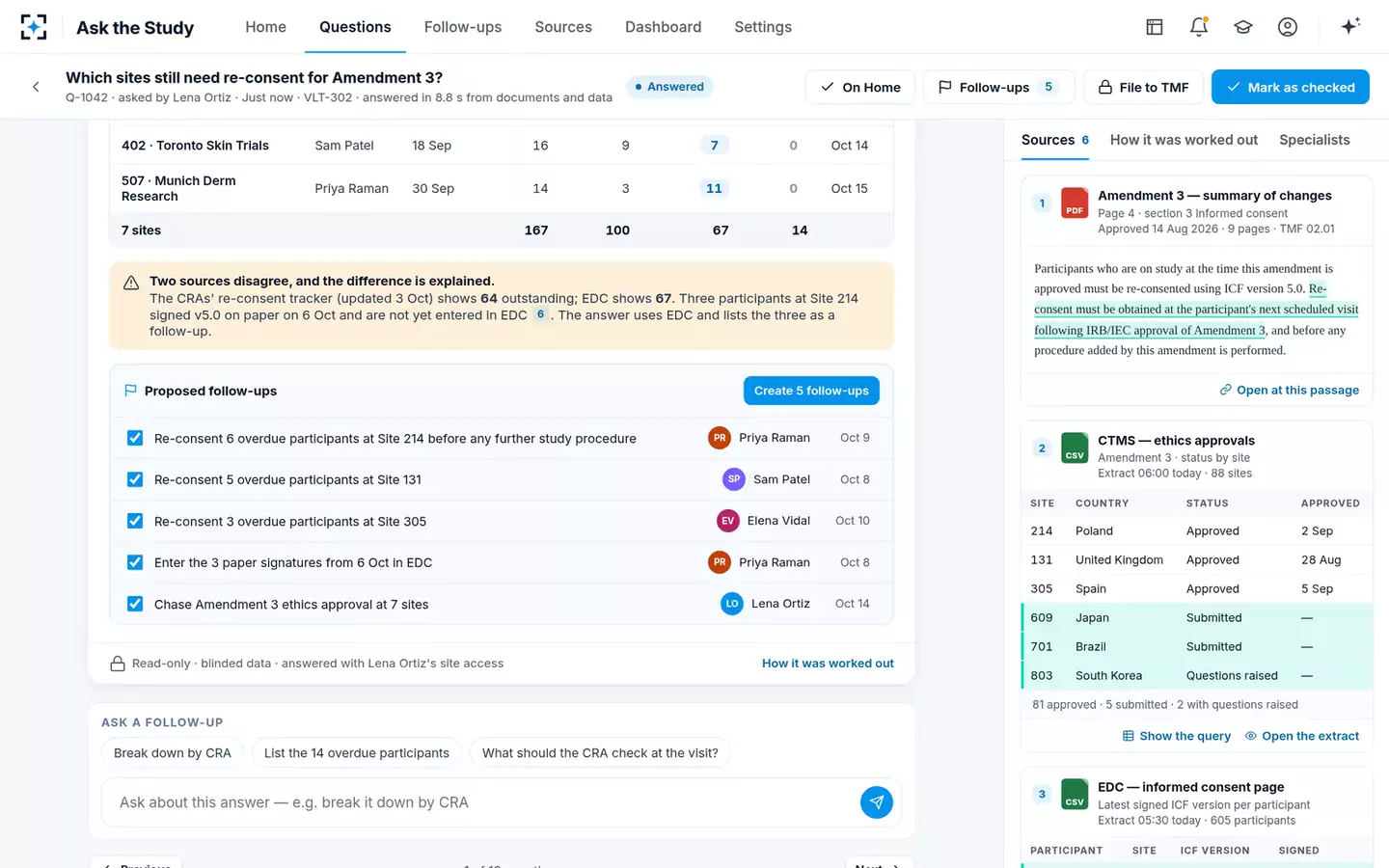Screen dimensions: 1389x868
Task: Choose What should the CRA check suggestion
Action: click(600, 753)
